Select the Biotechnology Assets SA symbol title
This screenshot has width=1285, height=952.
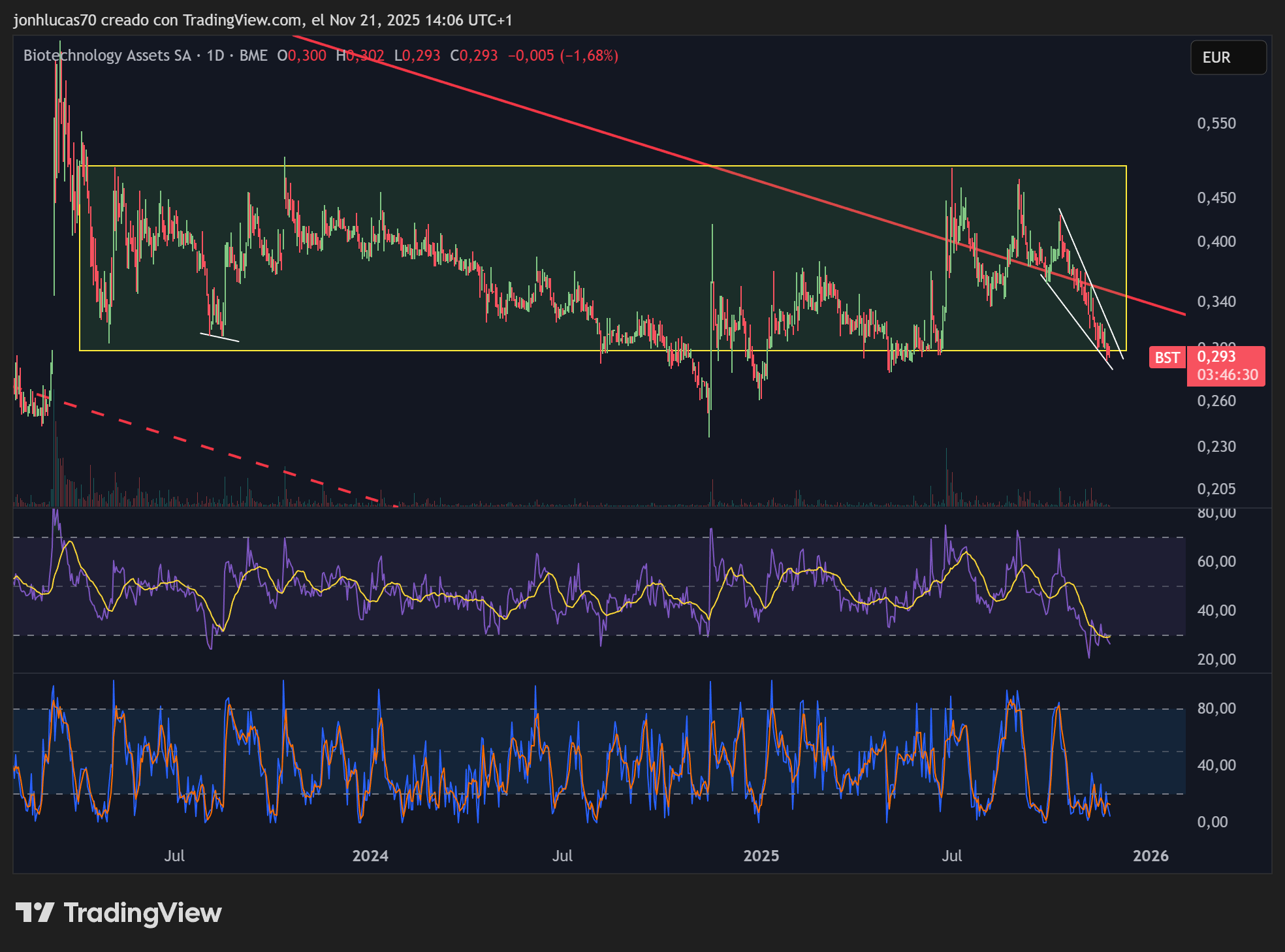[107, 56]
